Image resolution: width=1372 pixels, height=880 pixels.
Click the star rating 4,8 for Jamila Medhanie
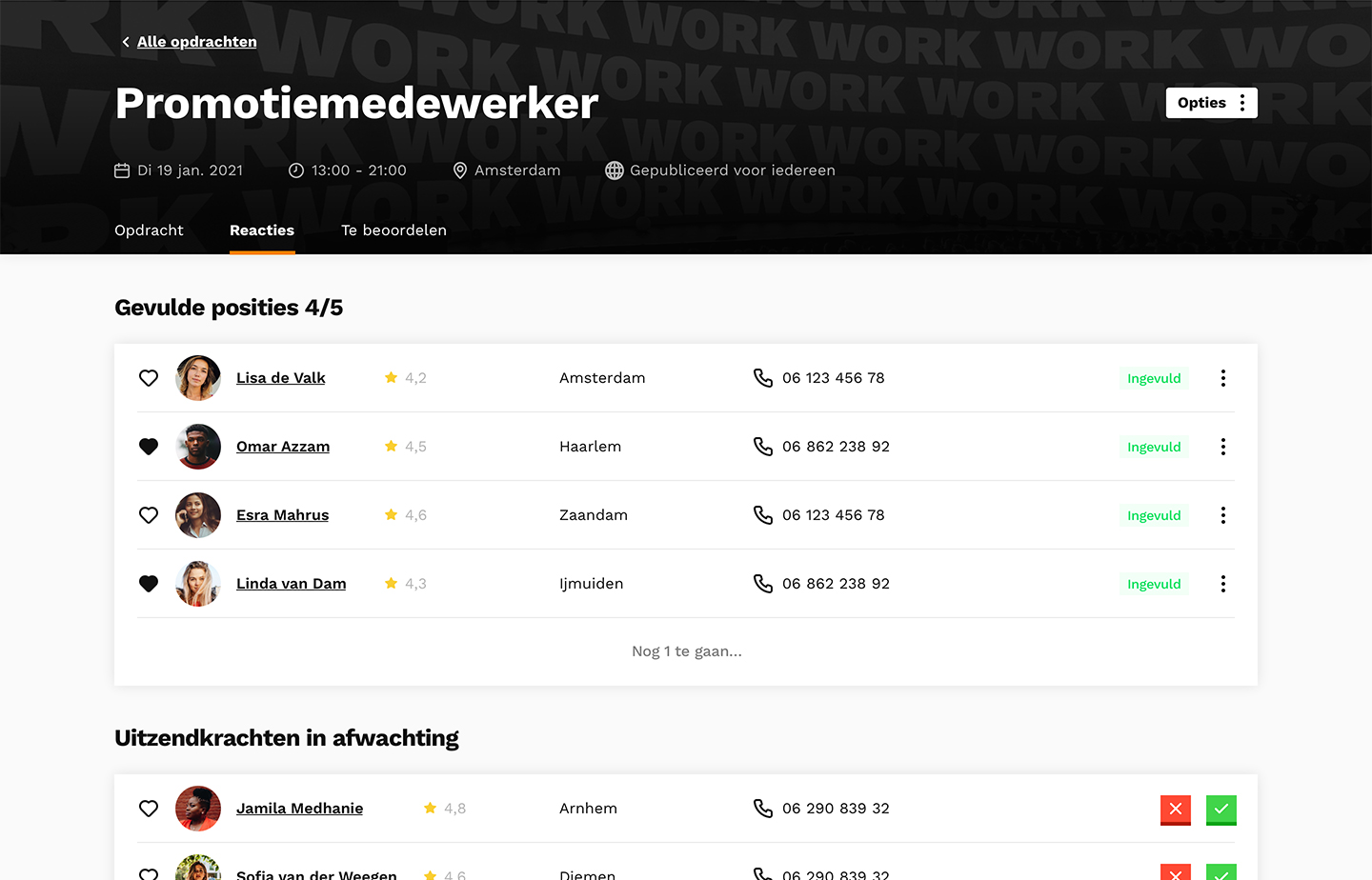pyautogui.click(x=445, y=809)
